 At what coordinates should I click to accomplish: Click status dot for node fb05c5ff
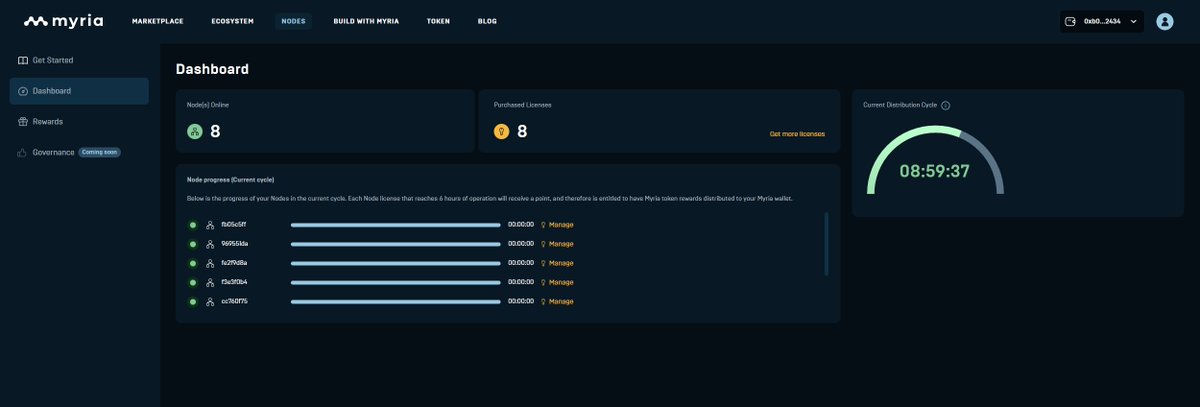[193, 225]
